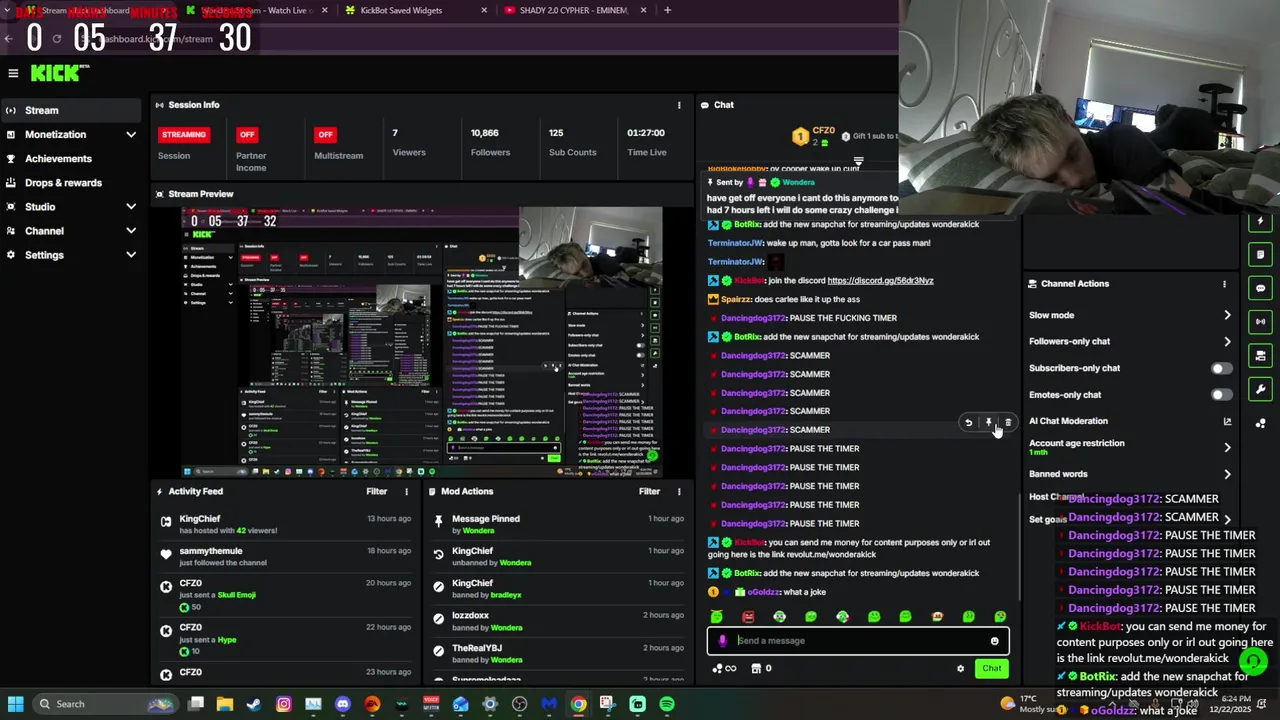Click the Message Pinned mod action row

557,524
